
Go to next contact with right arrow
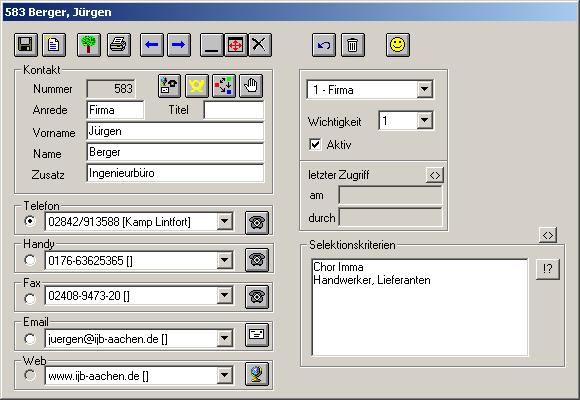click(179, 45)
